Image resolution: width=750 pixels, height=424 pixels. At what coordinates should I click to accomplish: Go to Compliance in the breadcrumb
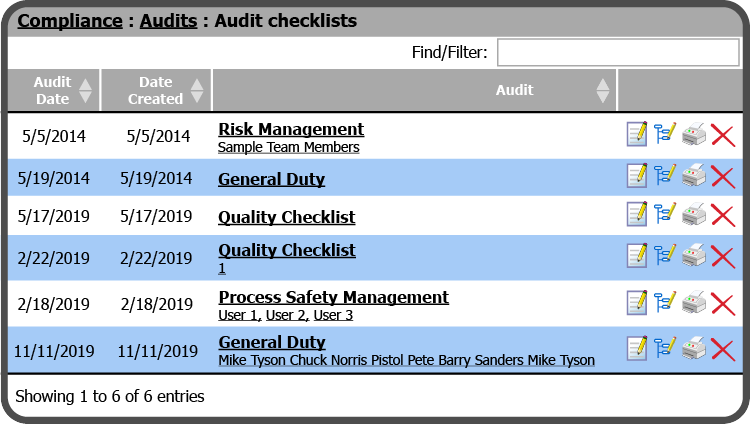(68, 20)
